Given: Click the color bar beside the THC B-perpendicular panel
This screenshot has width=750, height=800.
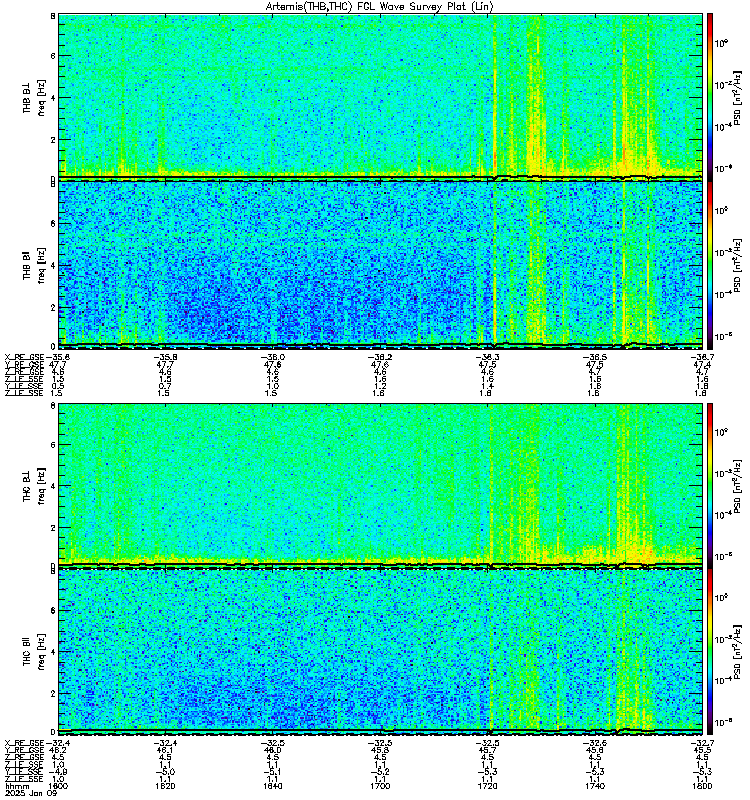Looking at the screenshot, I should tap(710, 485).
